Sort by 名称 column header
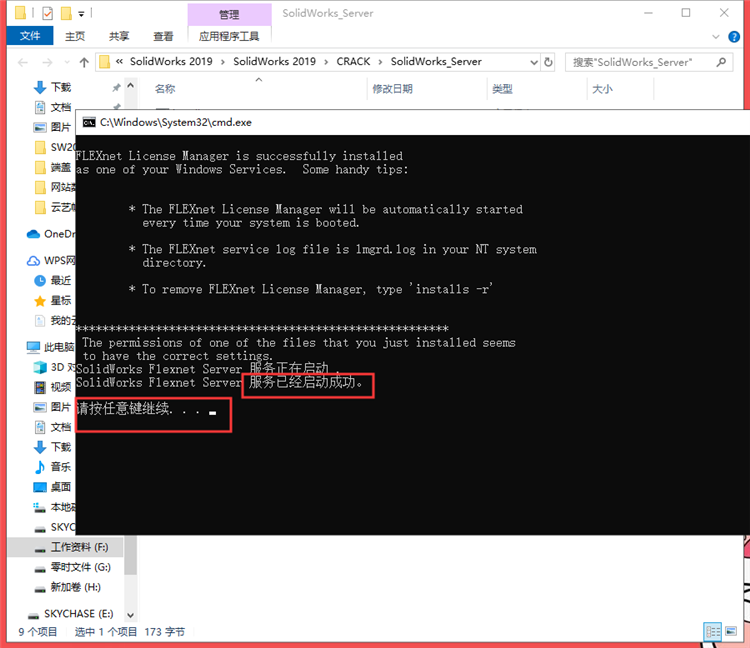This screenshot has height=648, width=750. (x=165, y=89)
